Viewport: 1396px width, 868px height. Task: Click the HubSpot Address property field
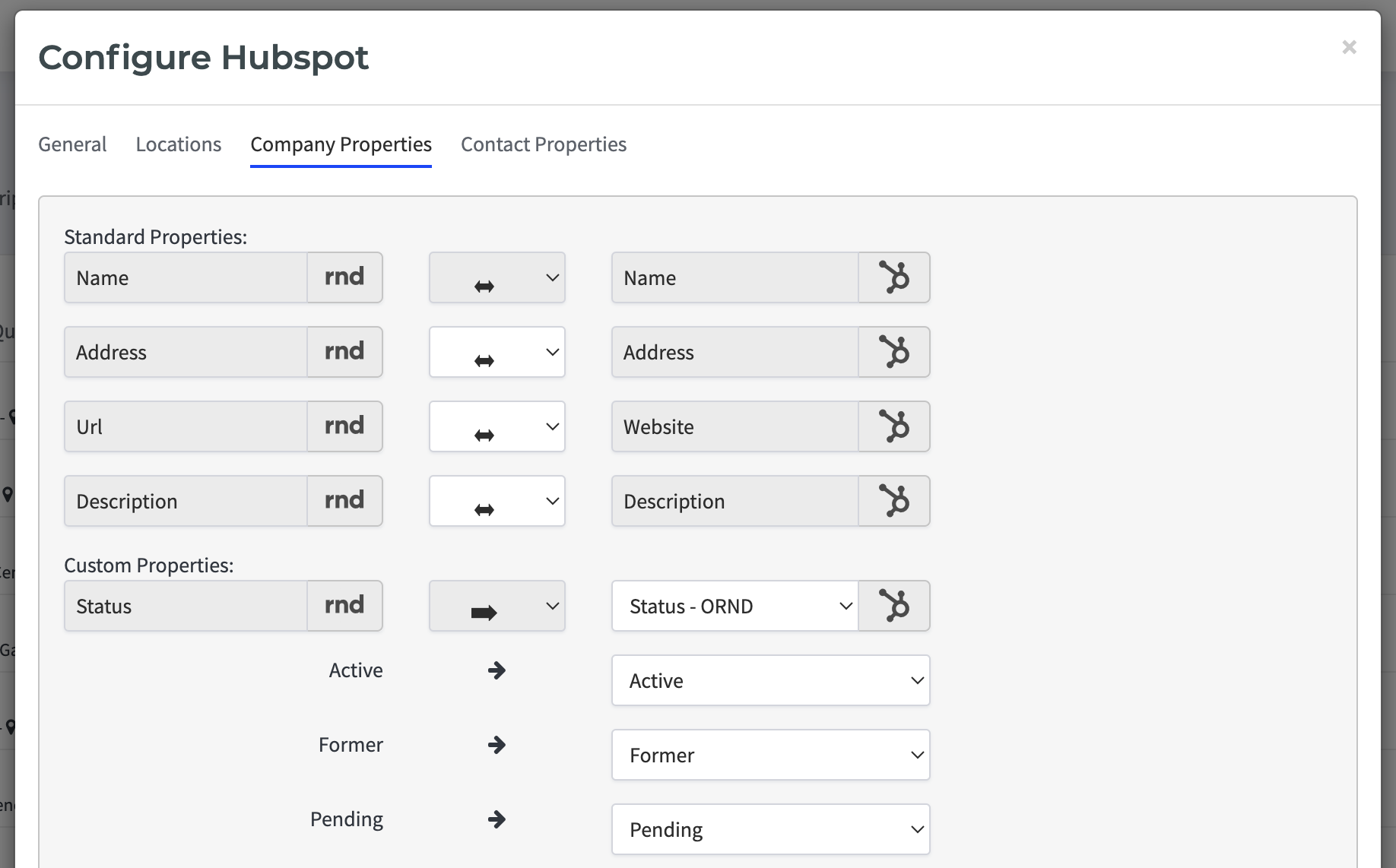click(x=735, y=352)
